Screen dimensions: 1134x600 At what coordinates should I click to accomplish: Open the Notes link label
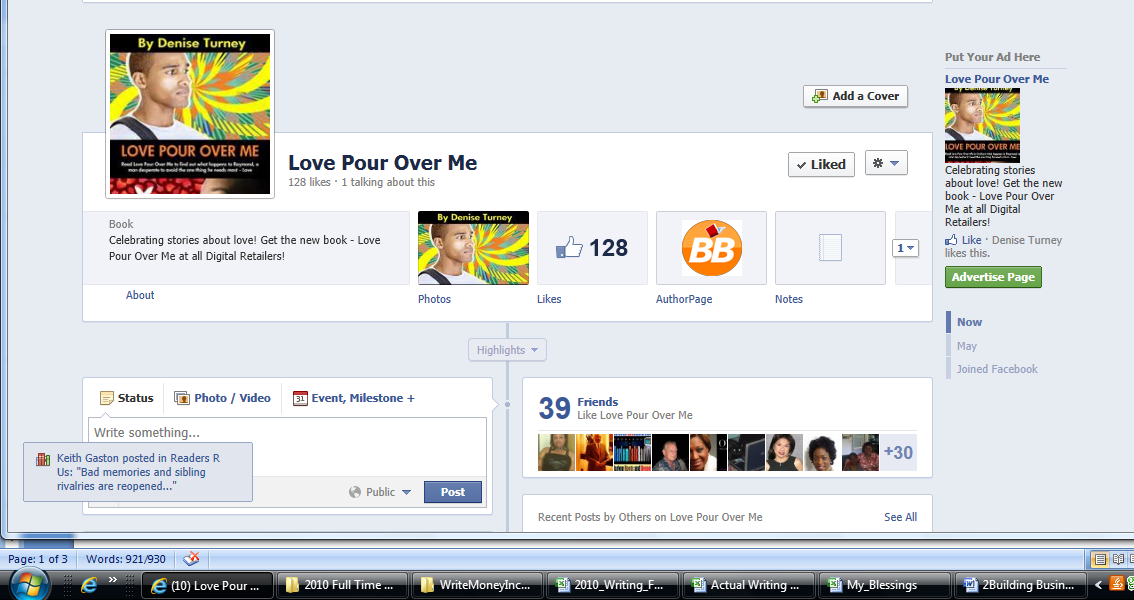pyautogui.click(x=789, y=299)
